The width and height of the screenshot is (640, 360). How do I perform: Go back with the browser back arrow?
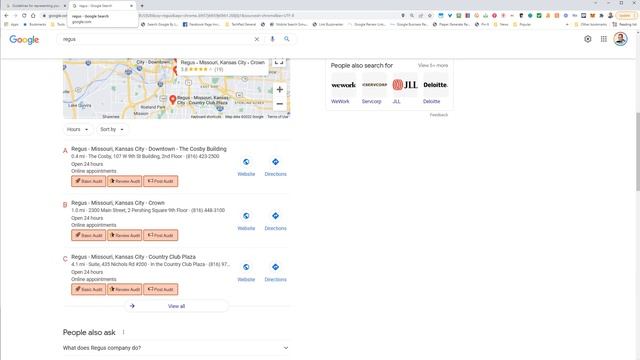[6, 16]
